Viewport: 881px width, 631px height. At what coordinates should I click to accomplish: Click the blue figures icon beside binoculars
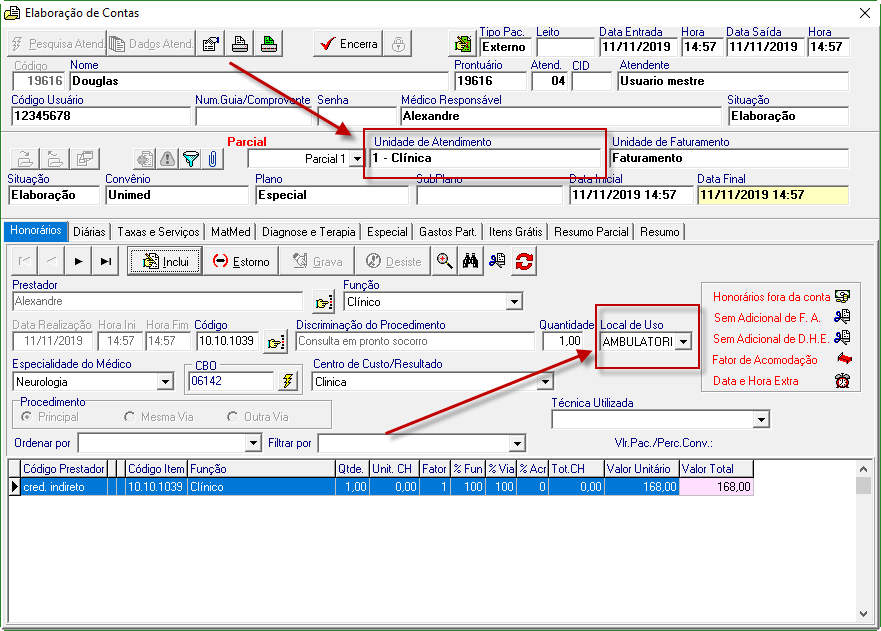497,261
